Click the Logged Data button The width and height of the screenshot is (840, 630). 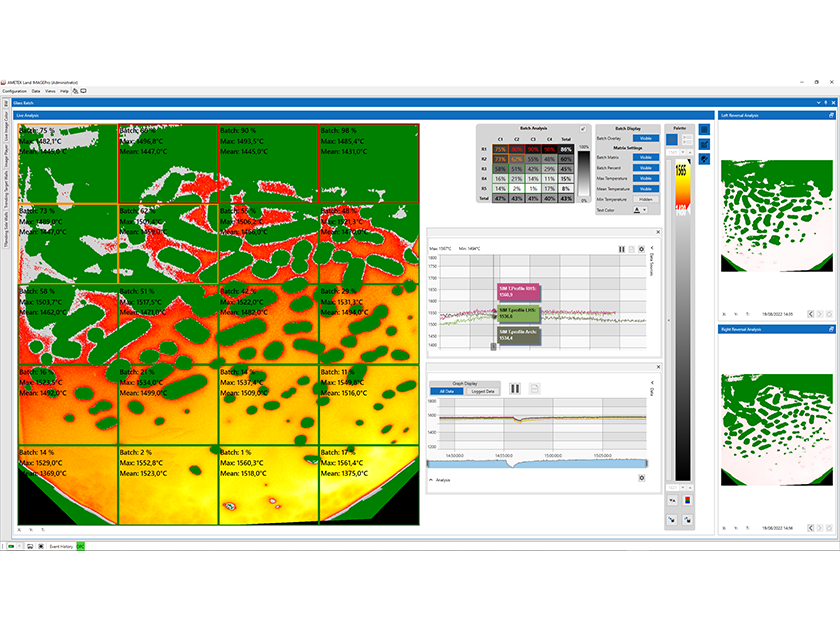(483, 391)
